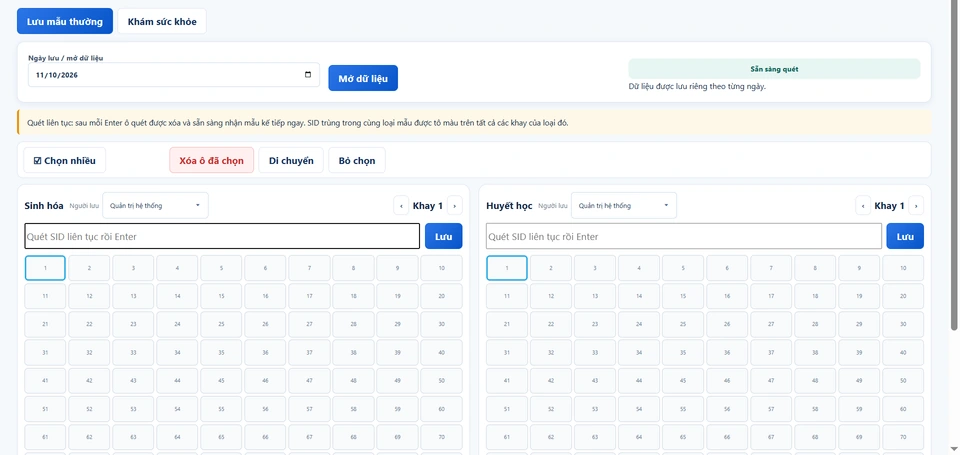Click the Ngày lưu / mở dữ liệu label

tap(66, 58)
